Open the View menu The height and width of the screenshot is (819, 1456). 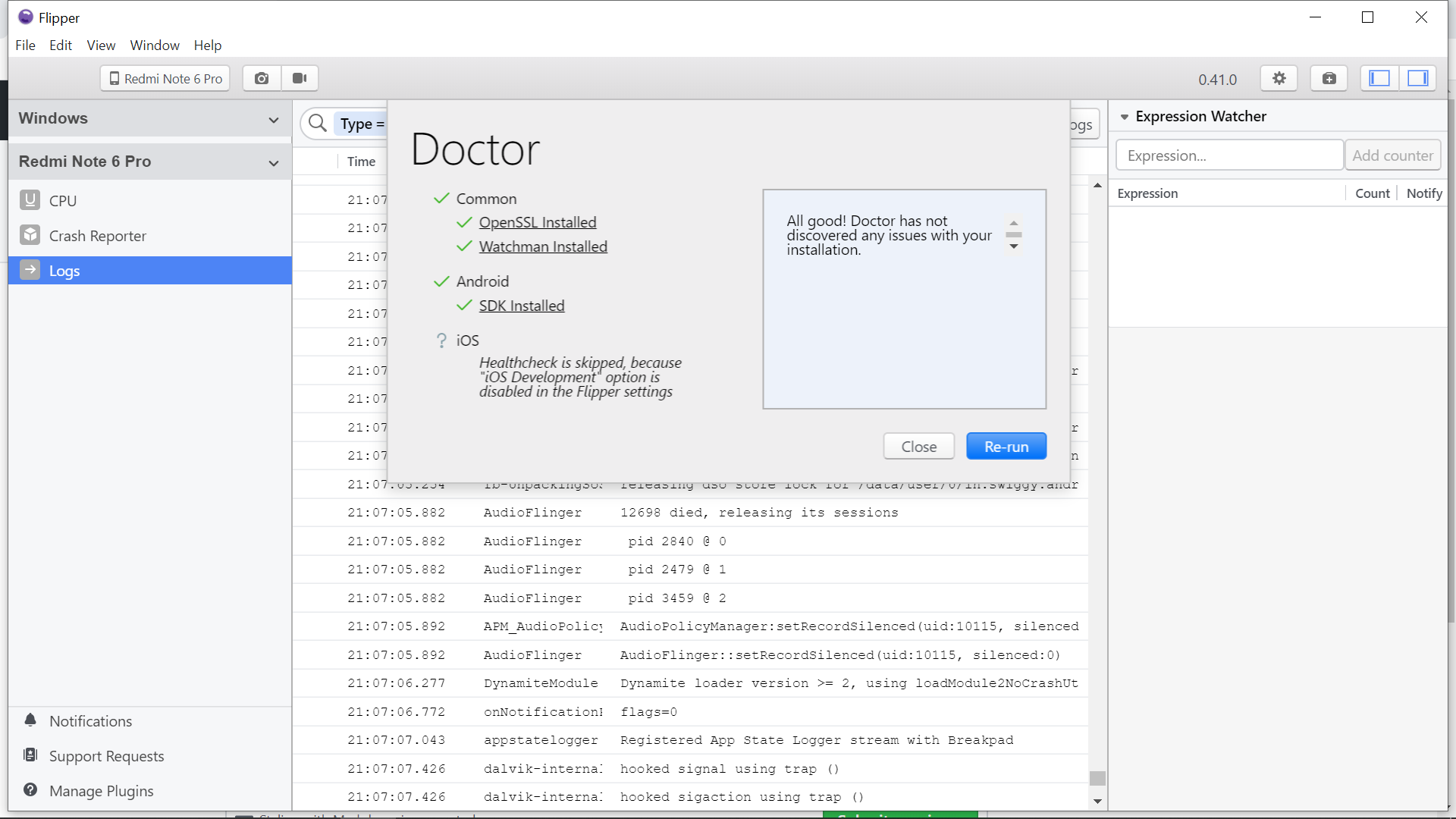(101, 45)
